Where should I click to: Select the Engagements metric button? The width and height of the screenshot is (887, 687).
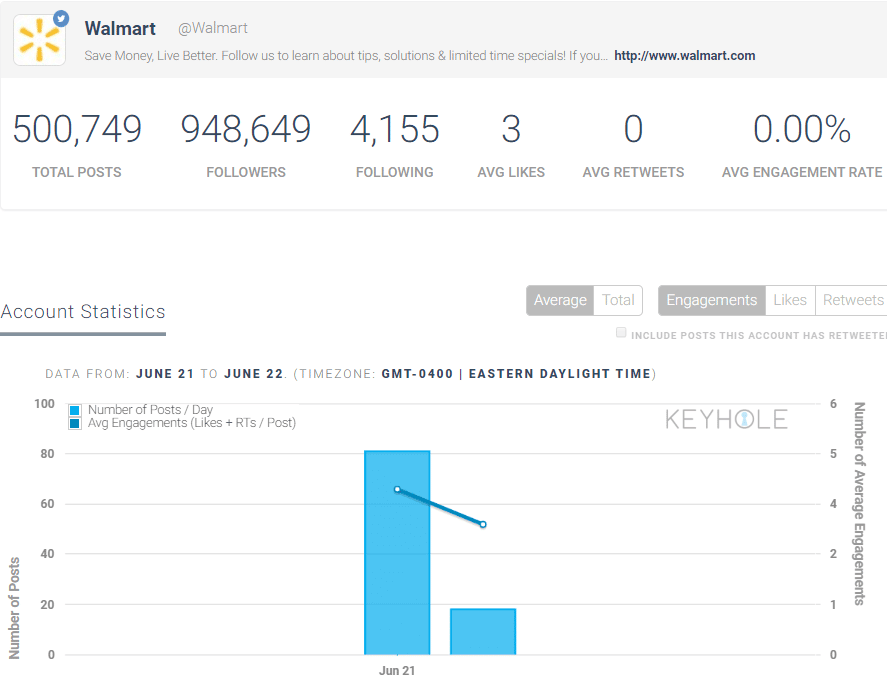[711, 300]
